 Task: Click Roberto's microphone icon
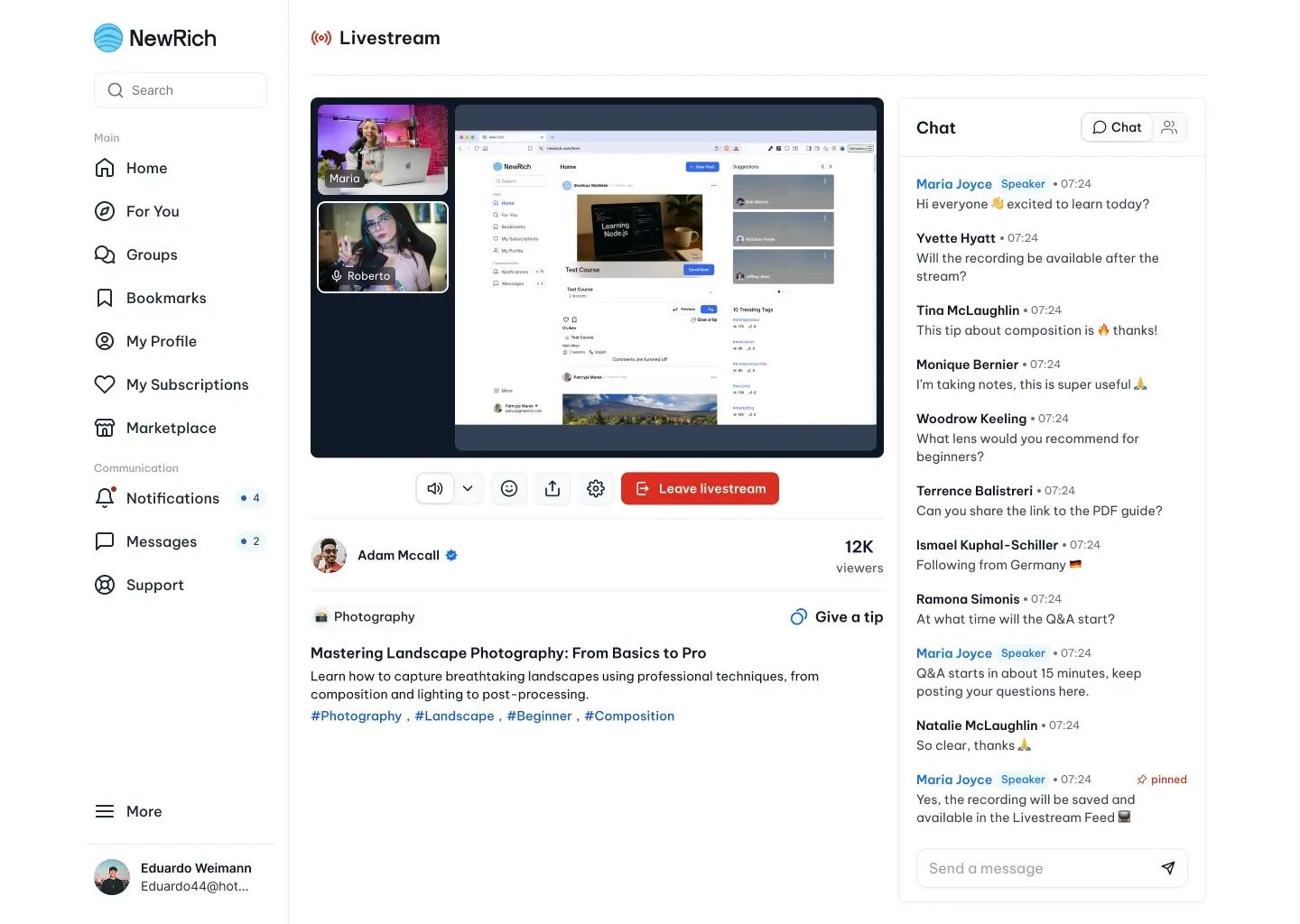click(337, 276)
